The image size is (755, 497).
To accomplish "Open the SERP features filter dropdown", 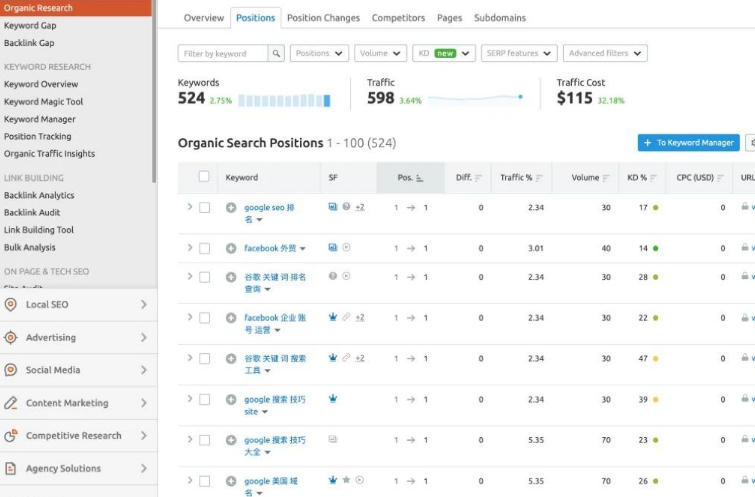I will coord(519,53).
